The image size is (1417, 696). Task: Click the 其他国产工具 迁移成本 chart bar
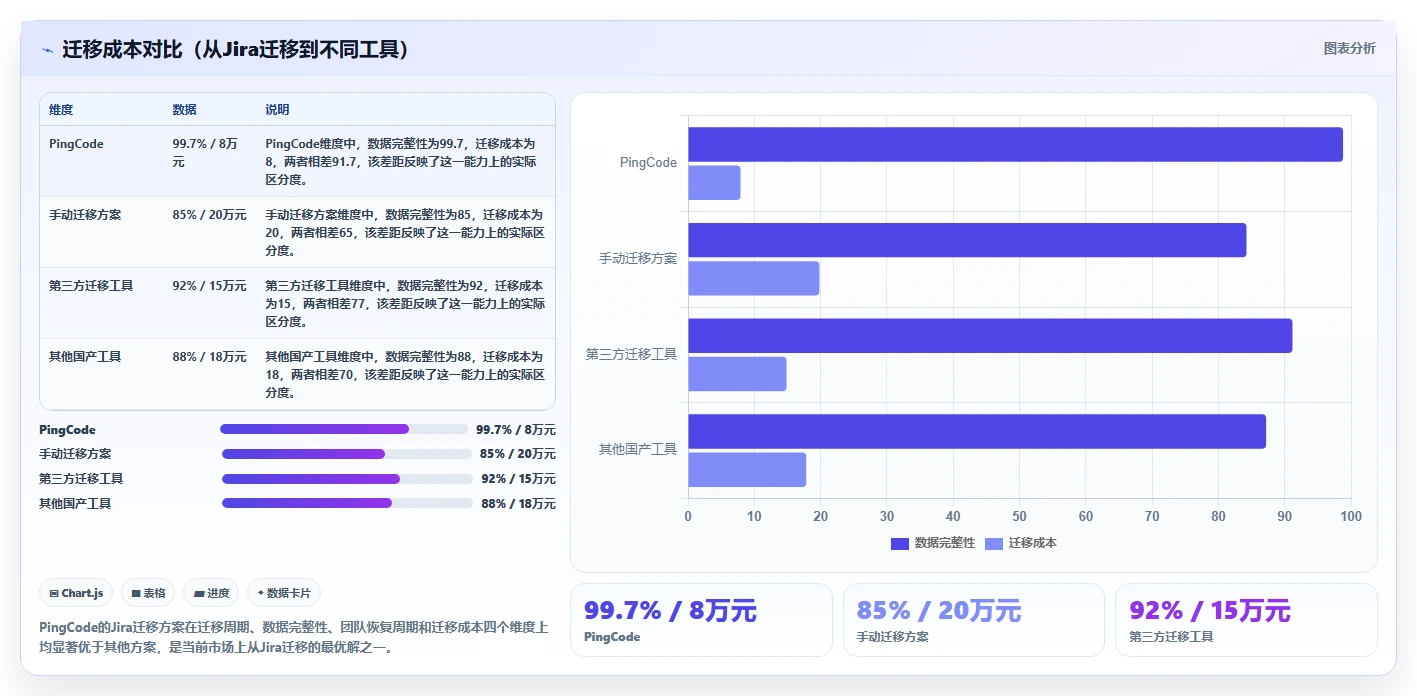[747, 469]
